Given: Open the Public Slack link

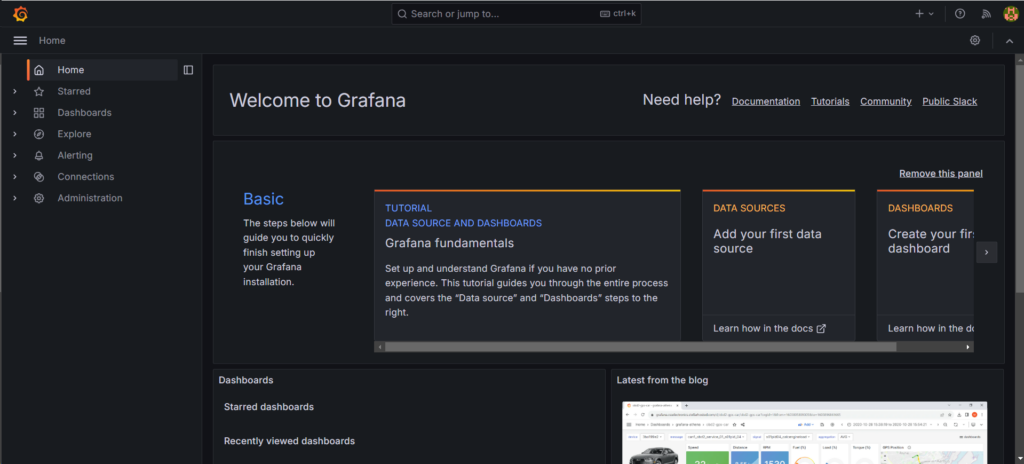Looking at the screenshot, I should tap(950, 101).
